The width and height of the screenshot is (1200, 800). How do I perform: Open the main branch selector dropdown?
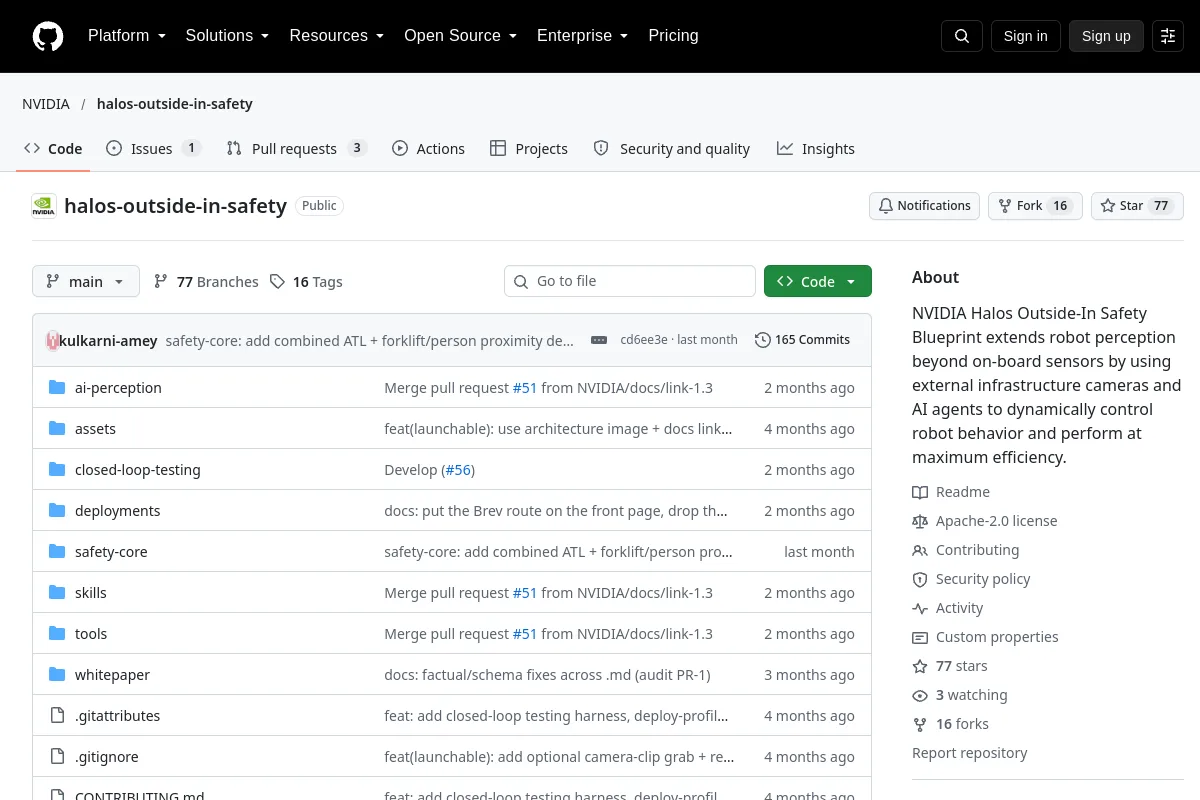point(86,281)
